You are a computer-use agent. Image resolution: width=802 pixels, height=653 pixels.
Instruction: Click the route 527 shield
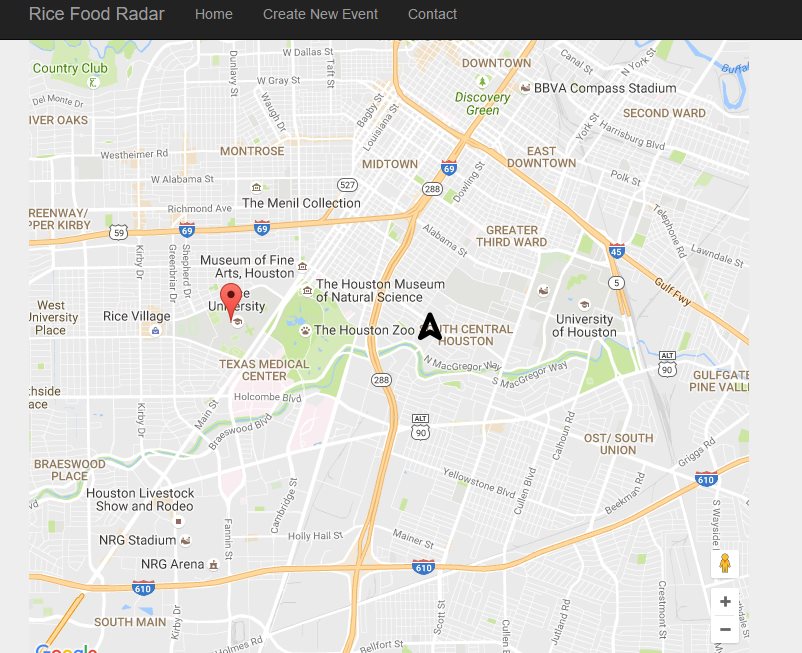[x=347, y=185]
